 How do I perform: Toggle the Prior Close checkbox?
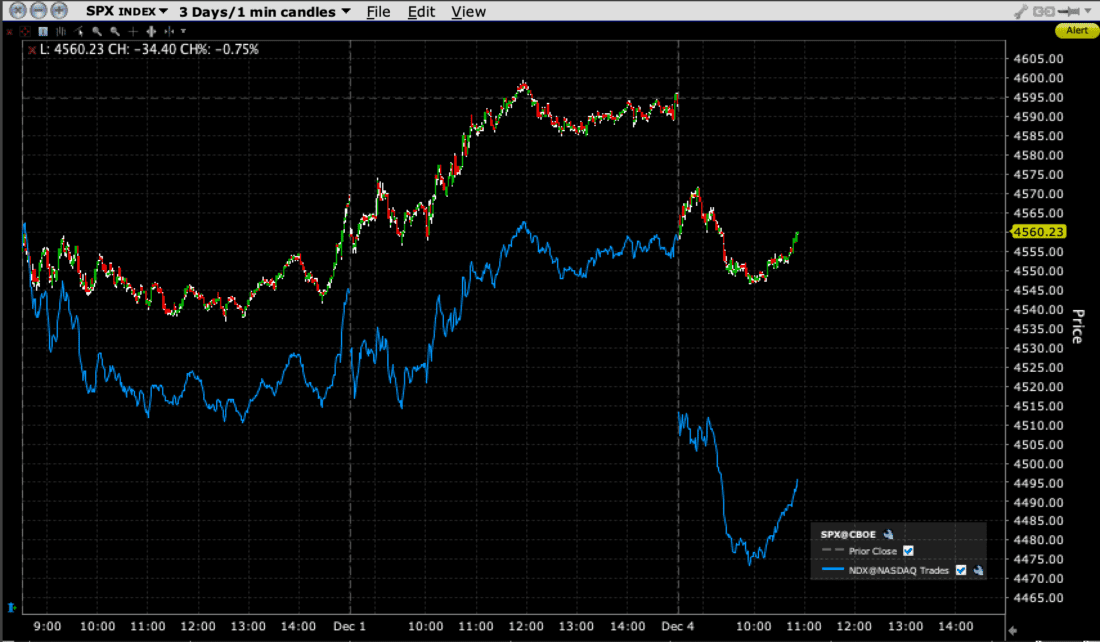(908, 551)
